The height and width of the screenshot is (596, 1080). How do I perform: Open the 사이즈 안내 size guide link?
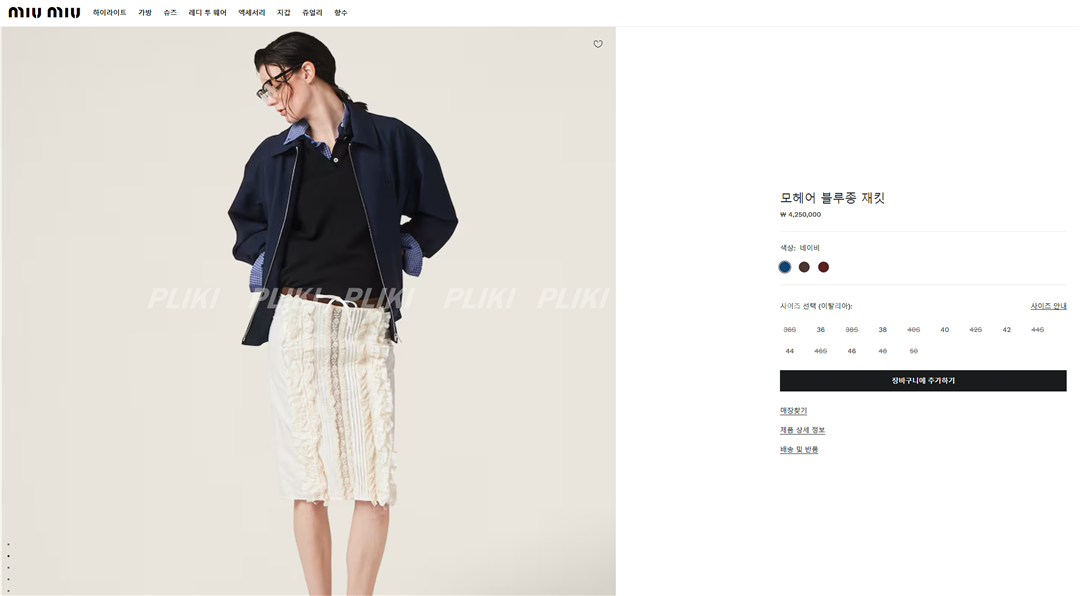(x=1048, y=306)
